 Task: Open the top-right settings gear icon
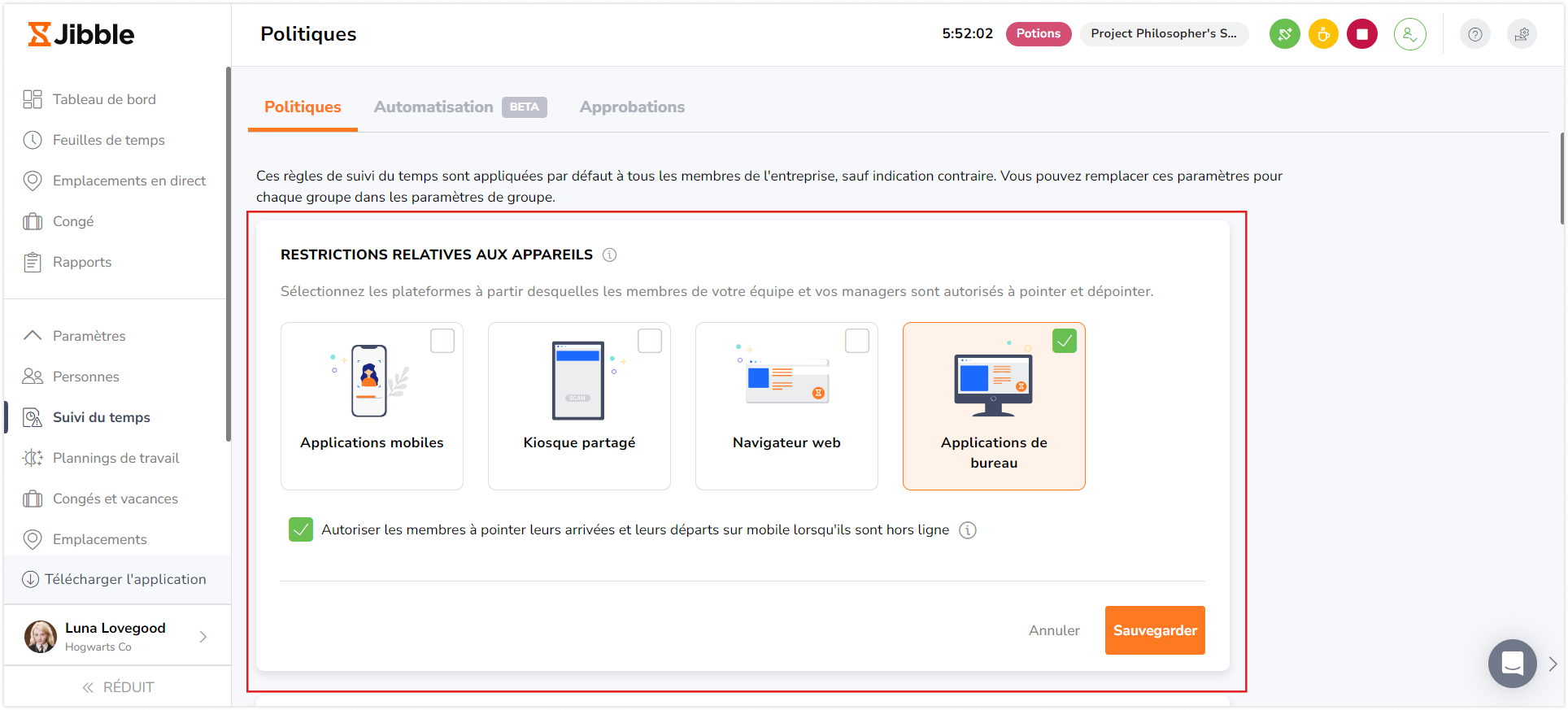[1522, 34]
